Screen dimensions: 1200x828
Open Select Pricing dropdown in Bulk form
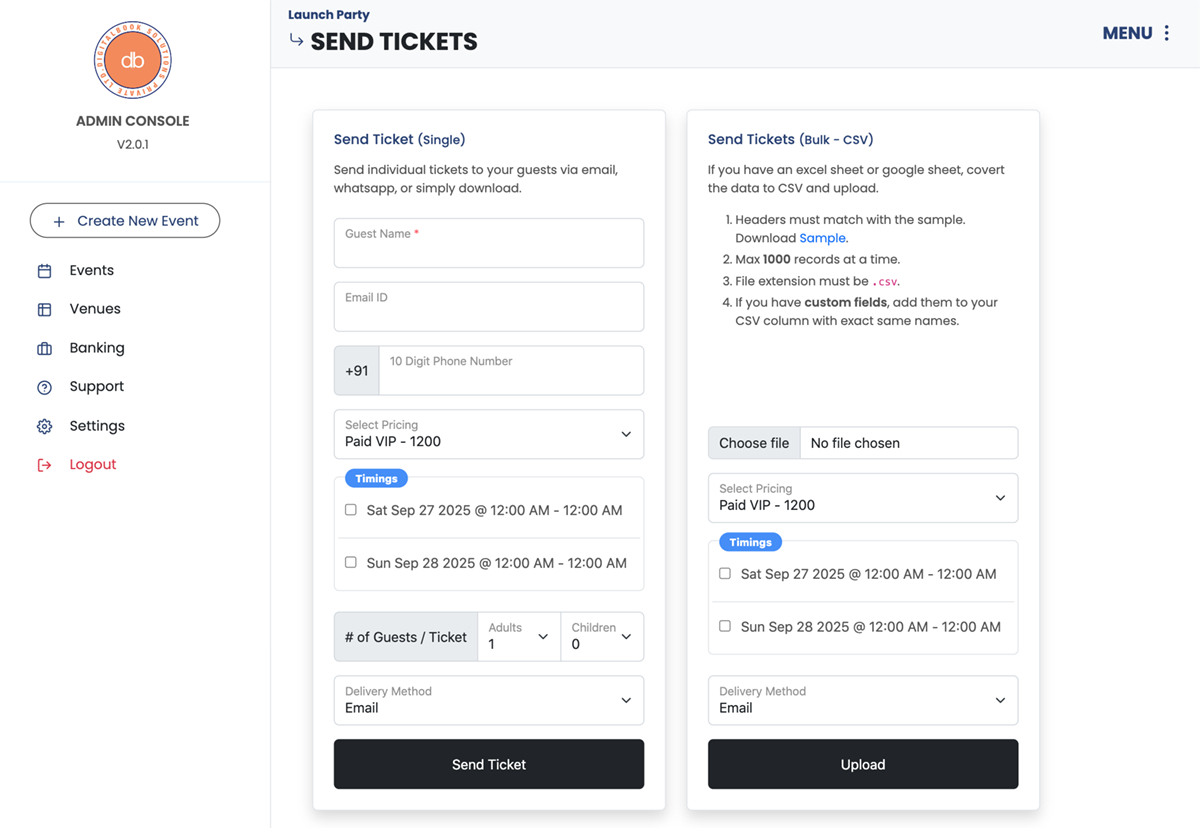coord(862,498)
